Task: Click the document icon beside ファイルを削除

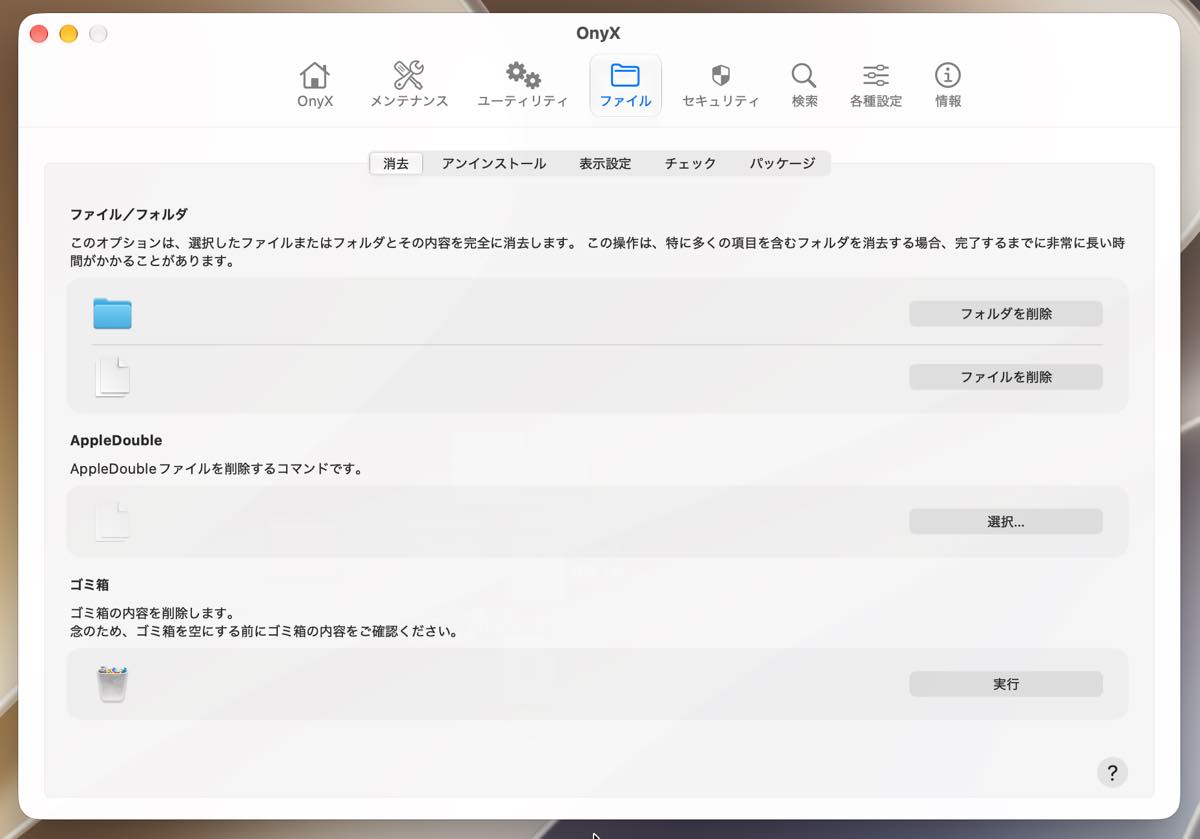Action: click(x=112, y=377)
